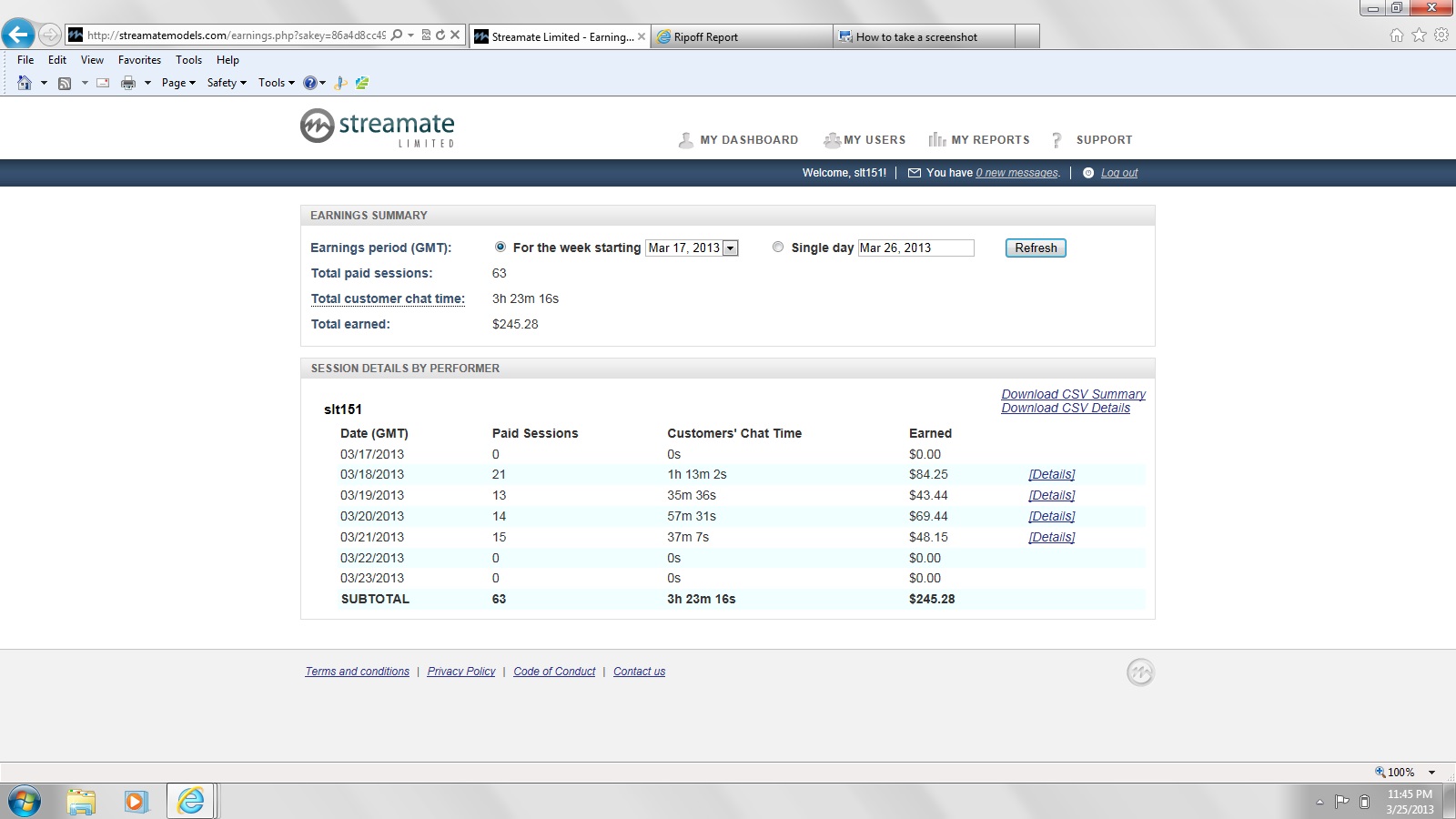Open the Contact us footer link
Image resolution: width=1456 pixels, height=819 pixels.
coord(639,672)
